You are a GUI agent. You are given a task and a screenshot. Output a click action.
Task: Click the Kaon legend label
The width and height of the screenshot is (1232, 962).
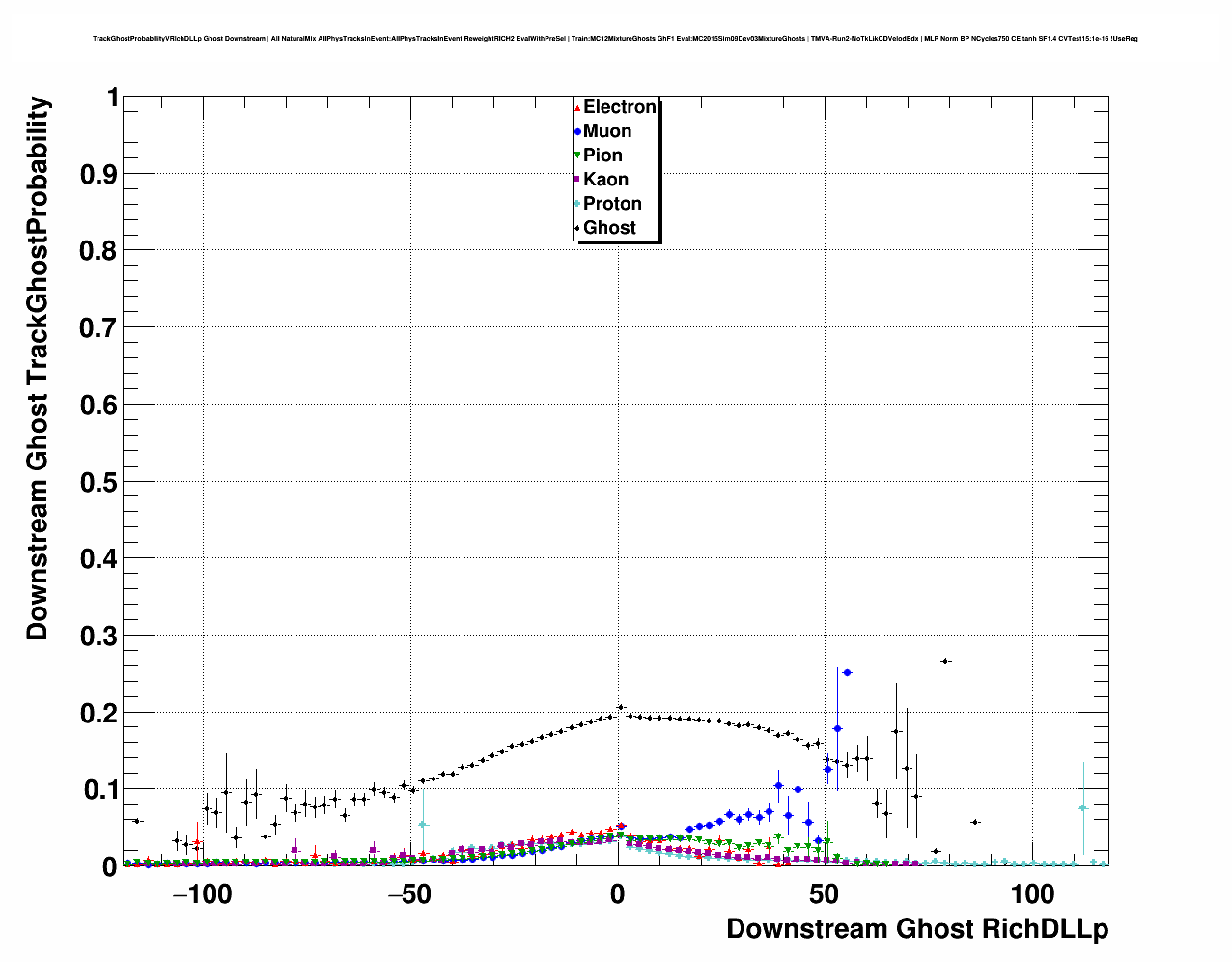coord(605,180)
